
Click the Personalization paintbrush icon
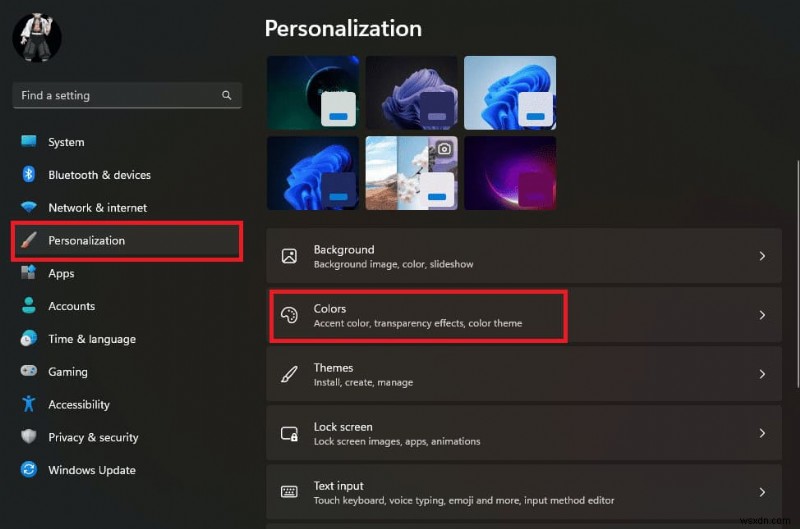point(29,240)
